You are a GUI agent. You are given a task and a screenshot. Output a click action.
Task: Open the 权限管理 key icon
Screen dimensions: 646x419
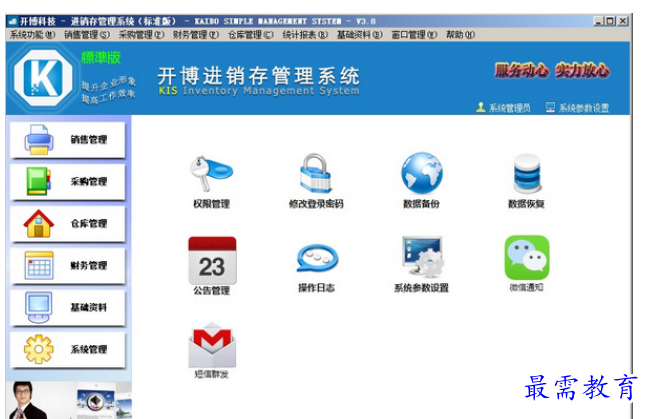point(211,173)
